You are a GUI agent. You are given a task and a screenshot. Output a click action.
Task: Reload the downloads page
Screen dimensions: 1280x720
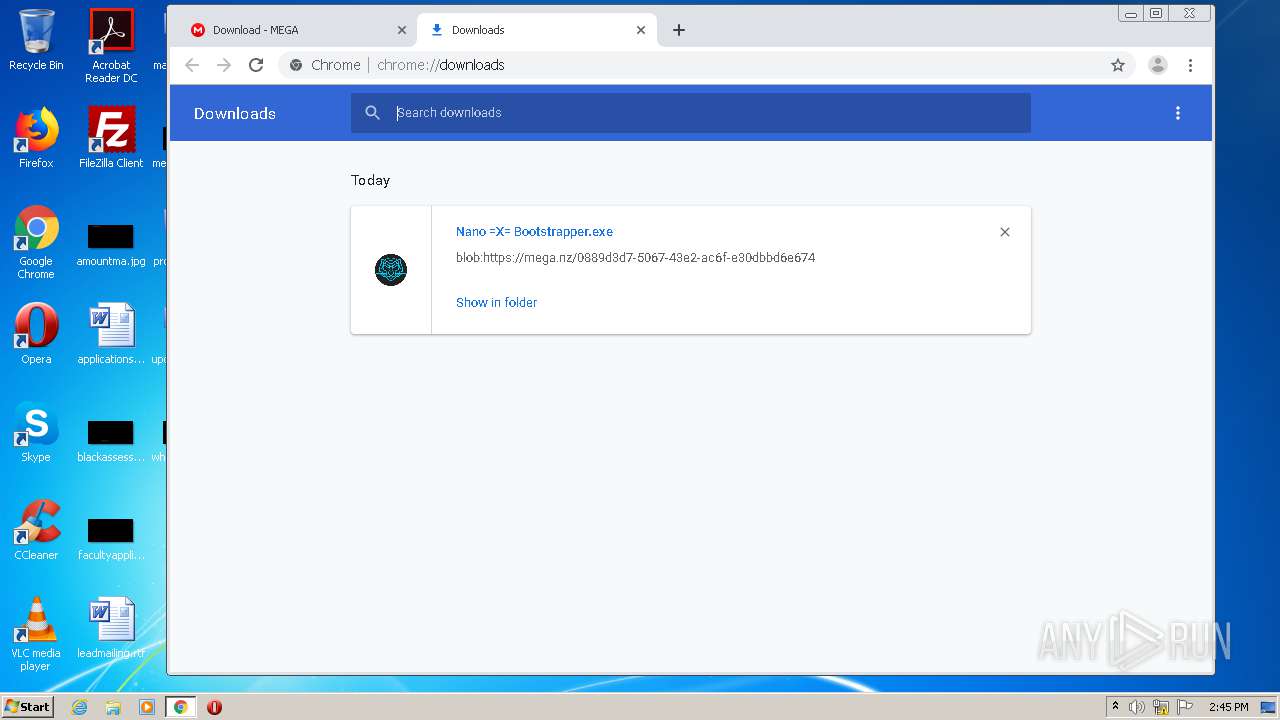pos(256,65)
